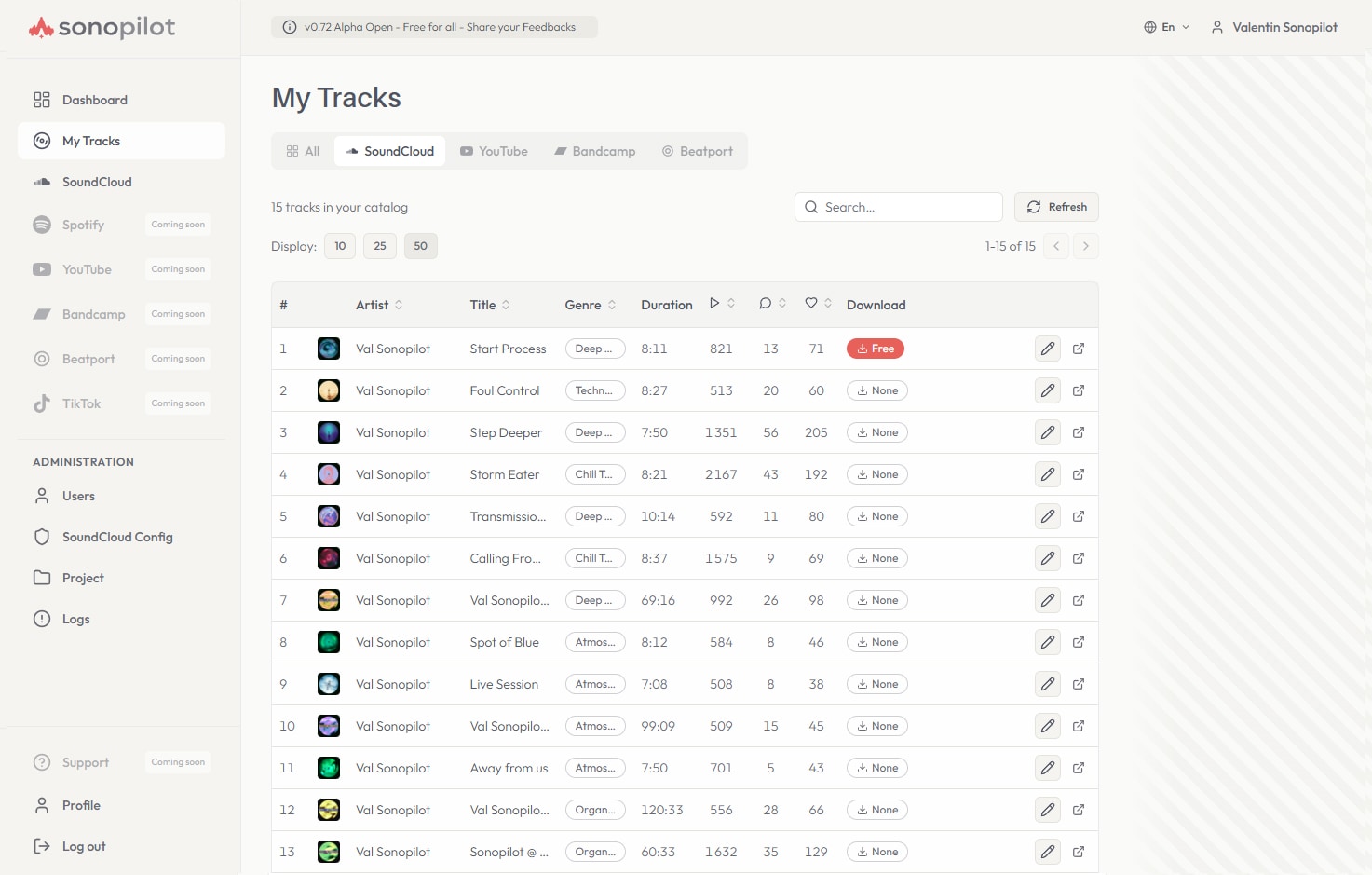Open SoundCloud Config in Administration
The width and height of the screenshot is (1372, 875).
(x=116, y=537)
